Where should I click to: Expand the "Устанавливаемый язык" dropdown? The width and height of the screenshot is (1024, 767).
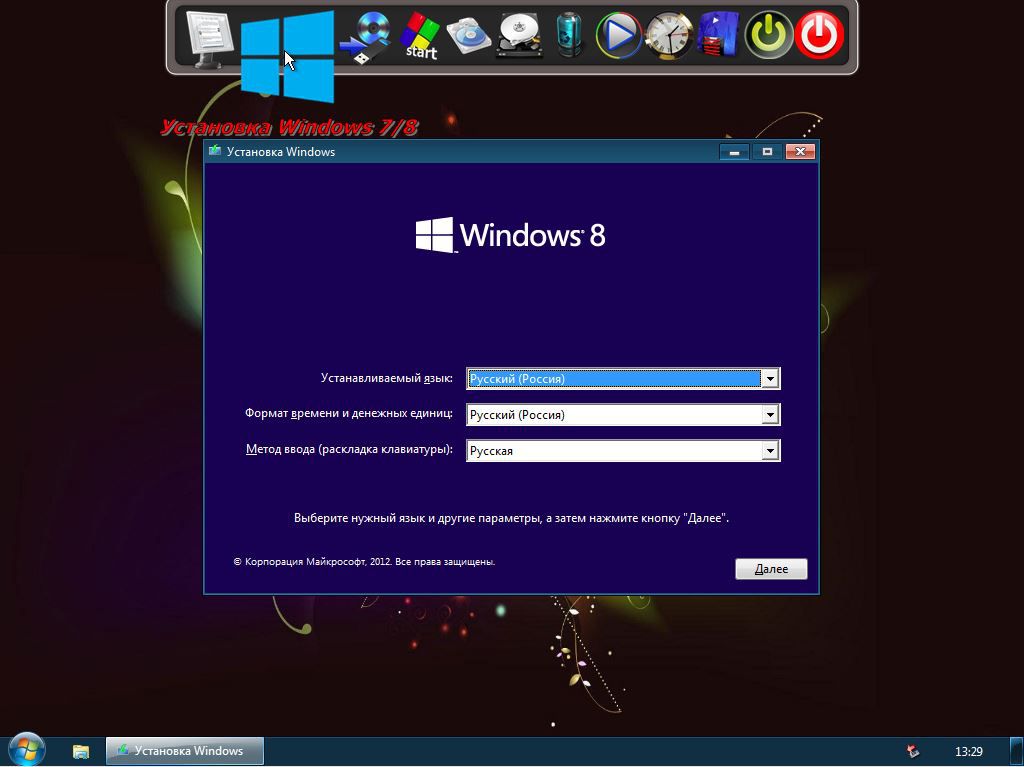771,378
